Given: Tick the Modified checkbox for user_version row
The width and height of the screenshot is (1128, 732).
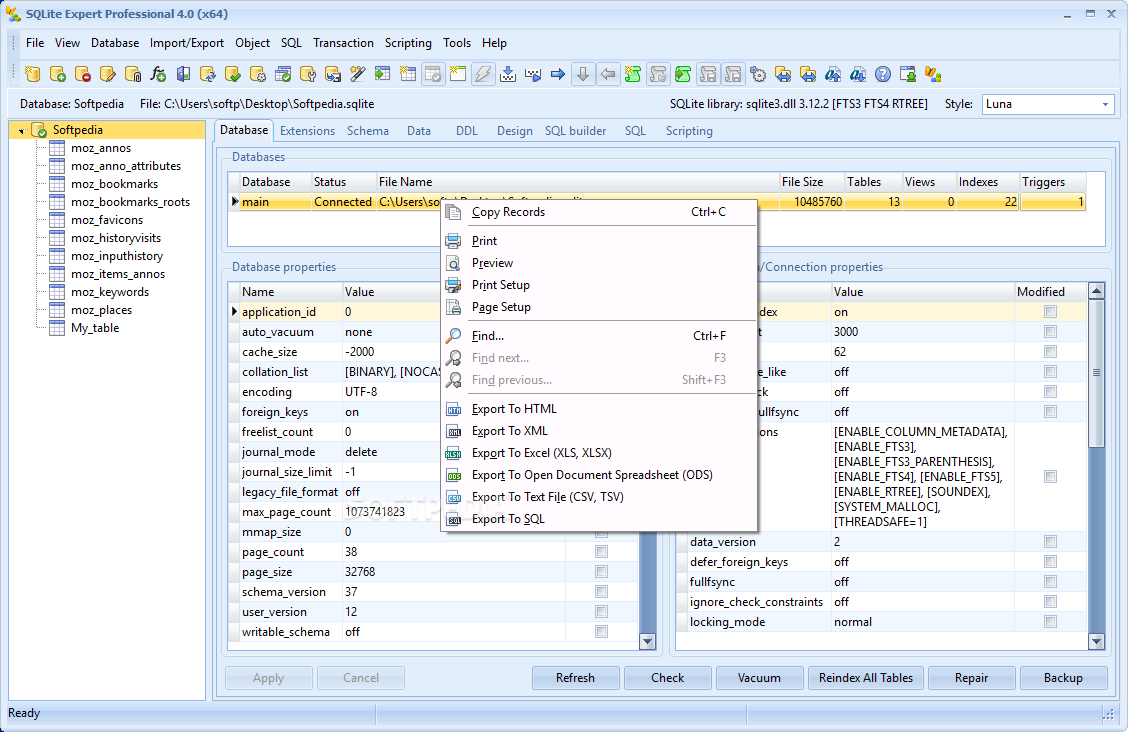Looking at the screenshot, I should coord(601,612).
